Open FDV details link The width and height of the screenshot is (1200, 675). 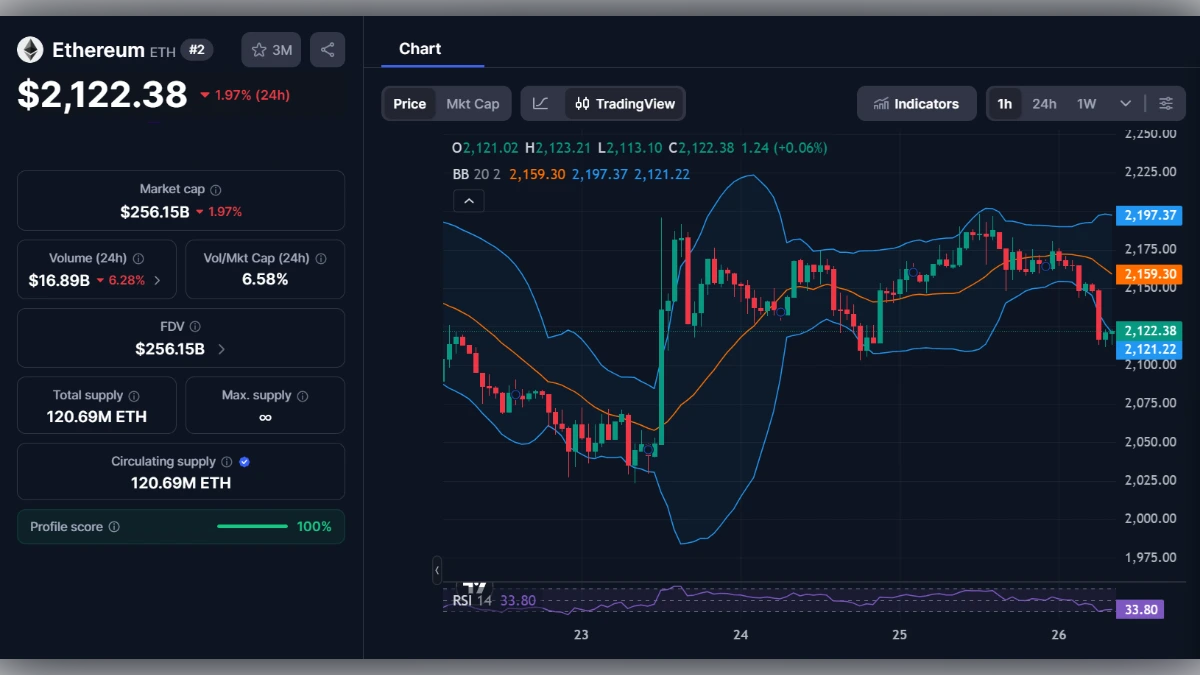[222, 349]
